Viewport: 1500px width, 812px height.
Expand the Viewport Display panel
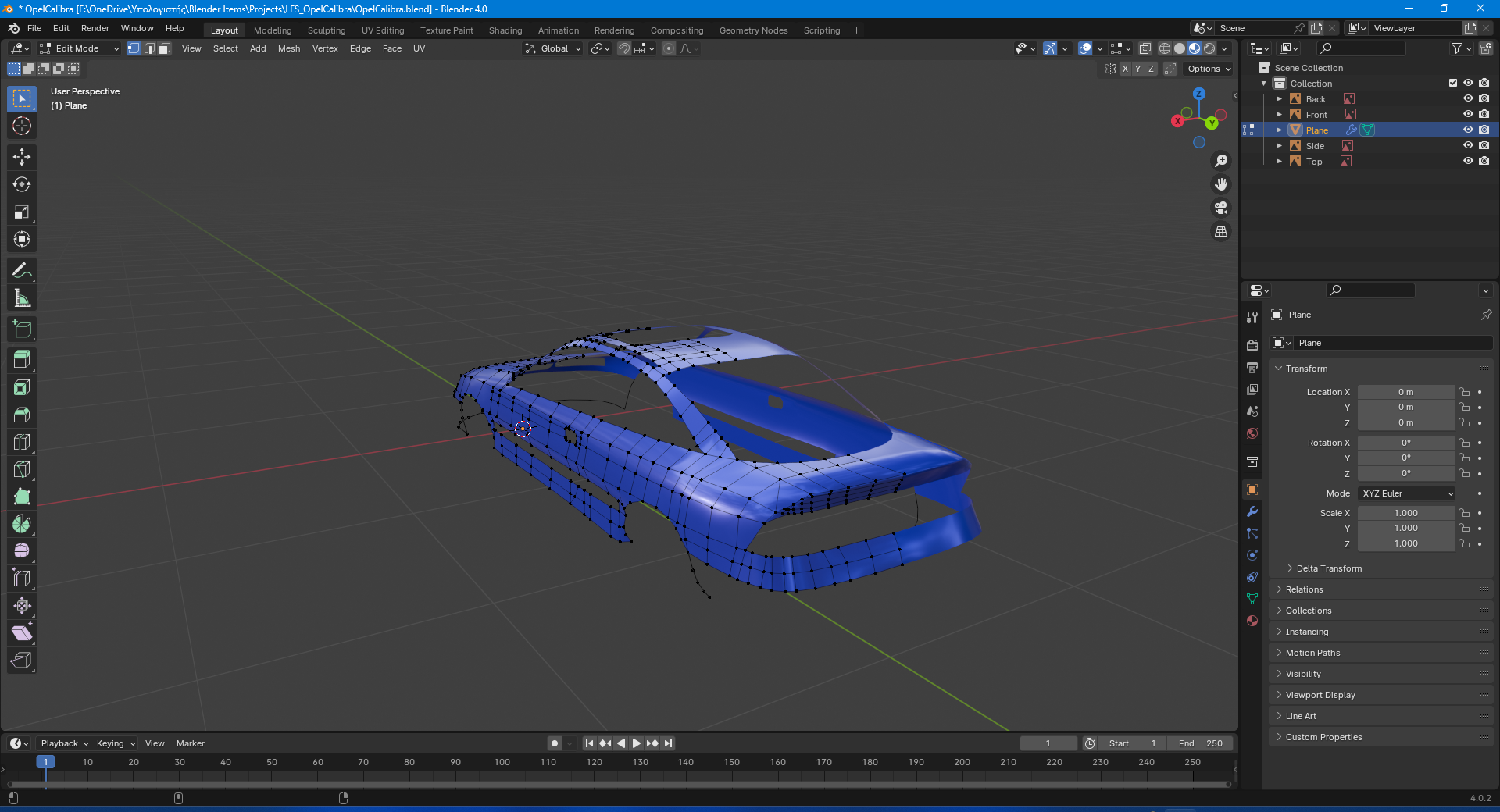pos(1320,695)
